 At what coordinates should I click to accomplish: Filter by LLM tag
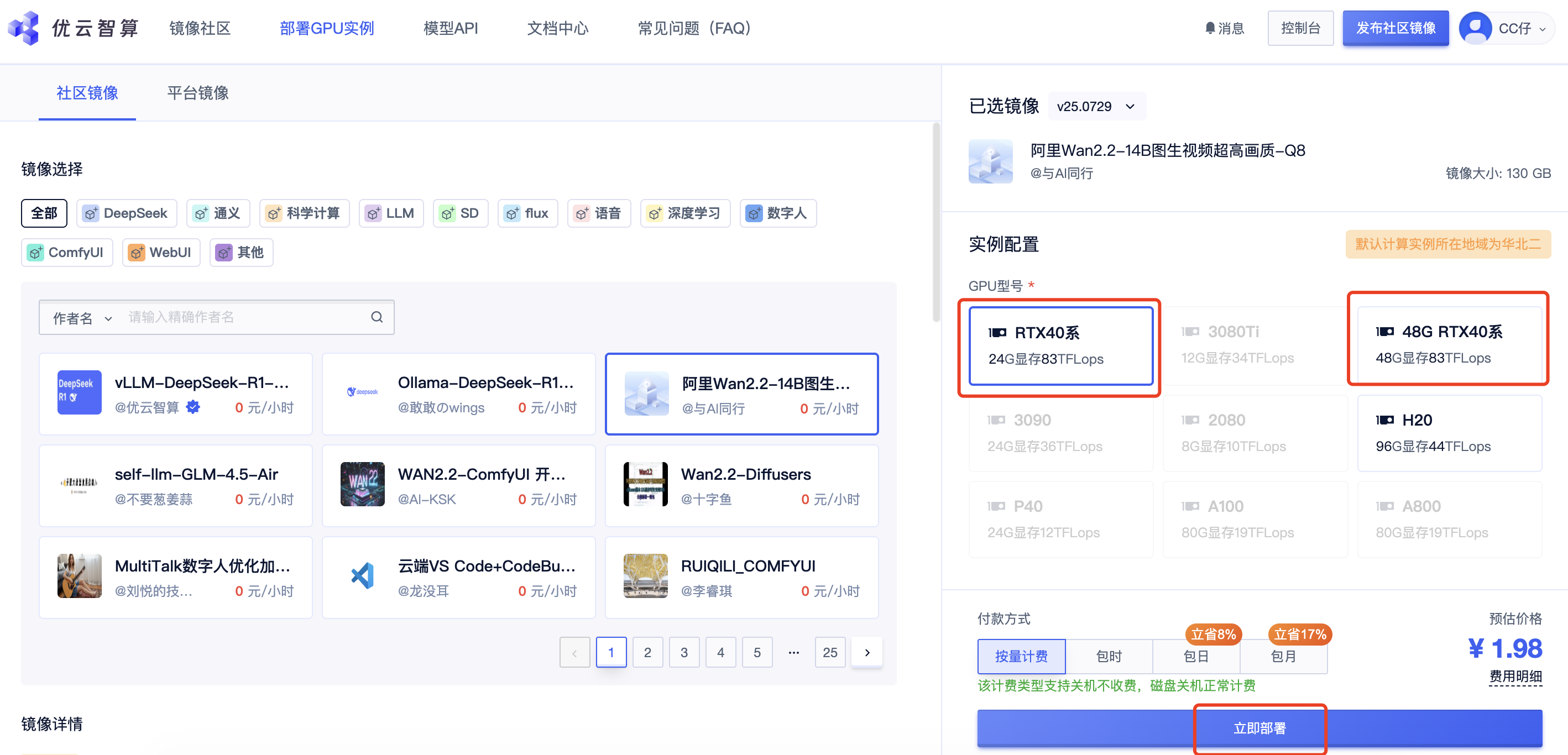(391, 213)
